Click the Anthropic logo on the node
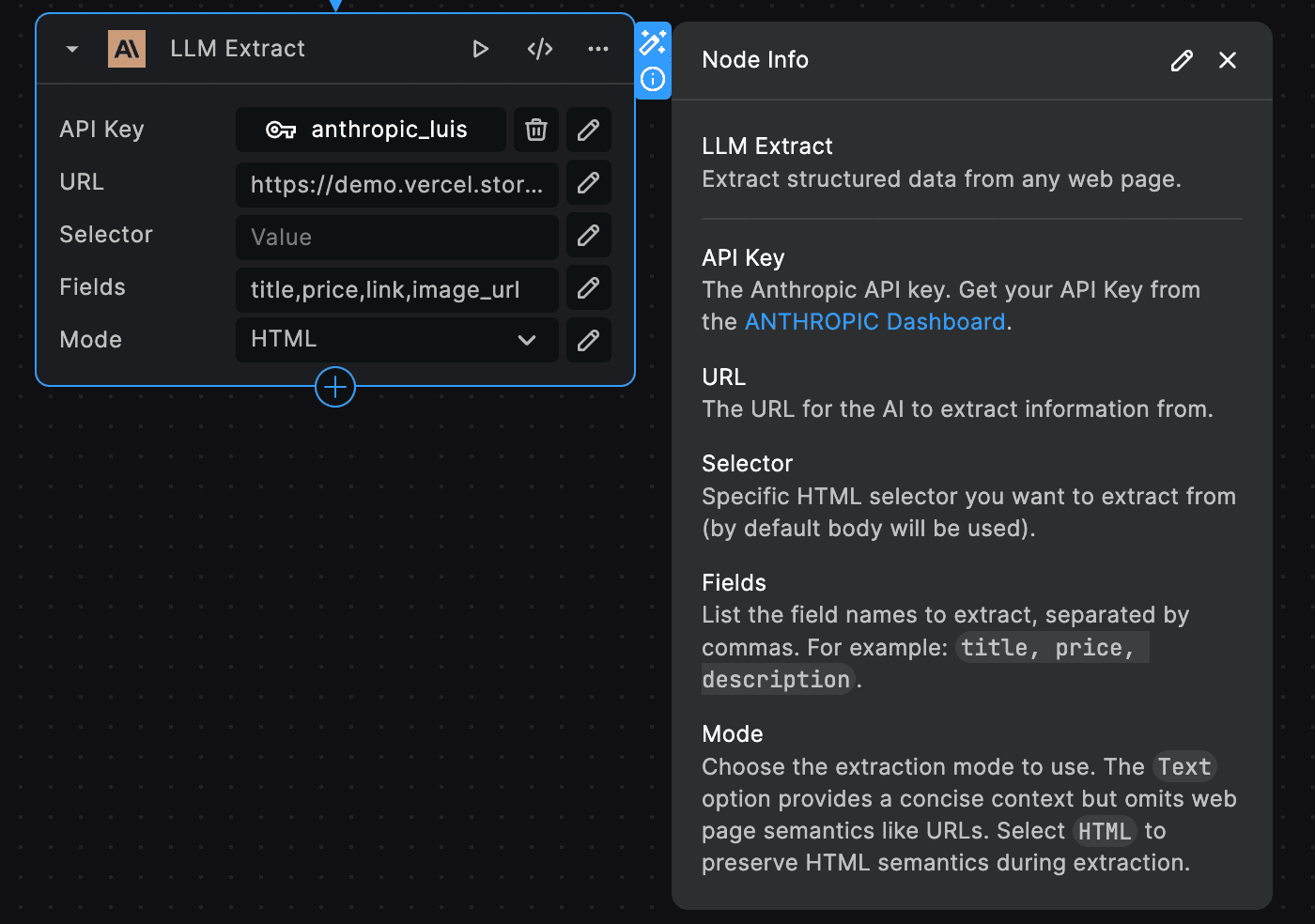Screen dimensions: 1315x924 (127, 49)
